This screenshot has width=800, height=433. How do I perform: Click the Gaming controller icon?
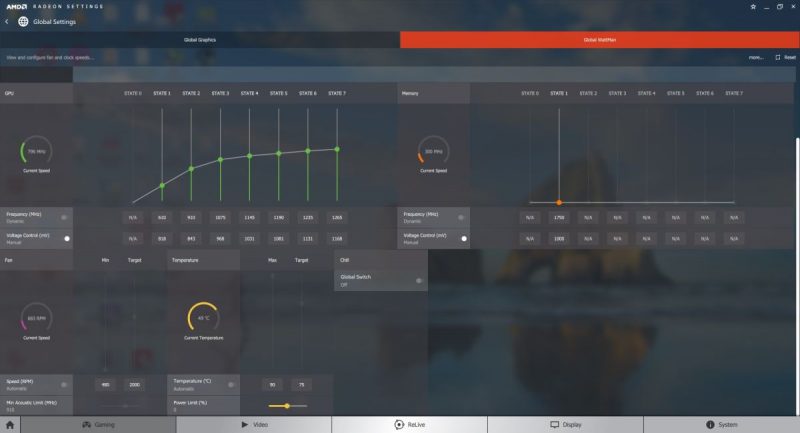87,424
